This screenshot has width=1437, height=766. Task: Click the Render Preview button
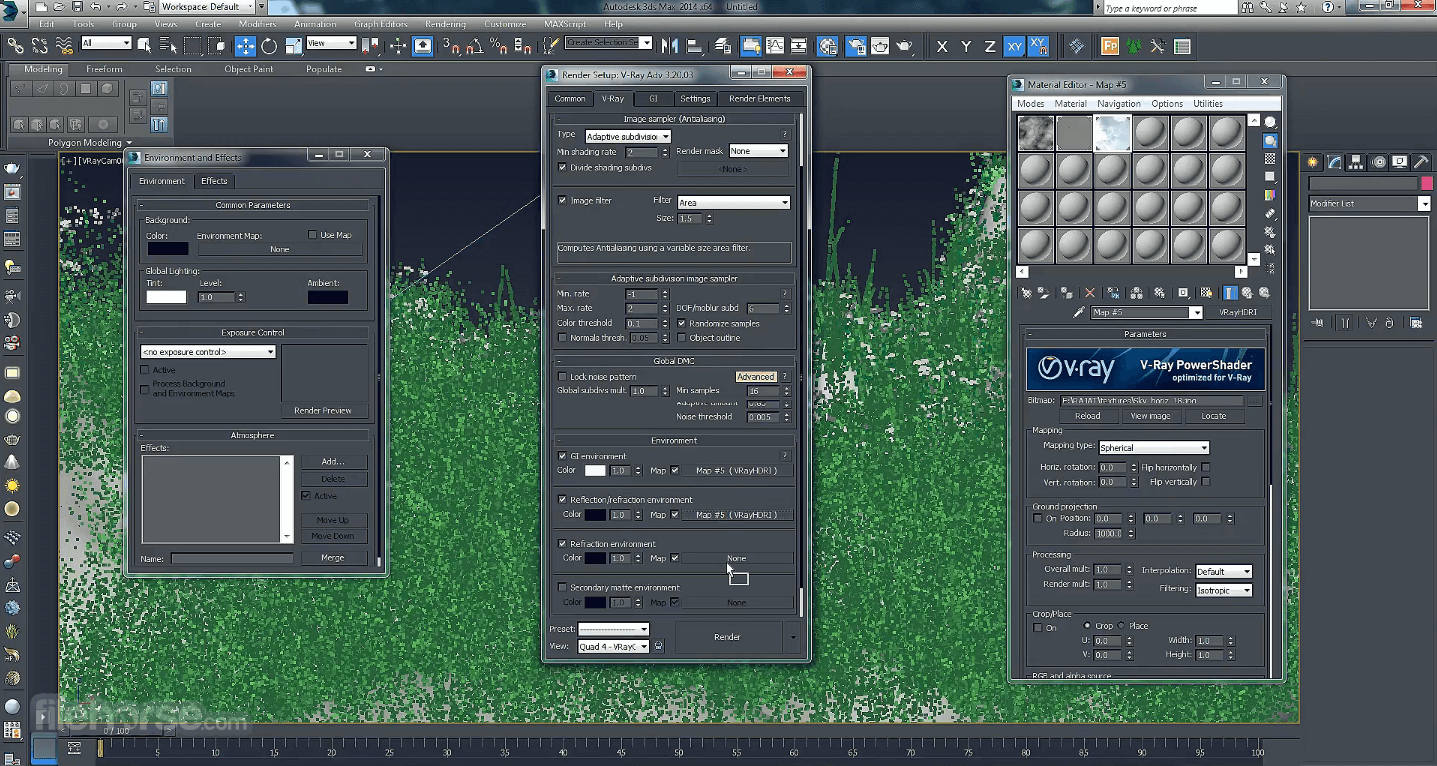(x=323, y=410)
